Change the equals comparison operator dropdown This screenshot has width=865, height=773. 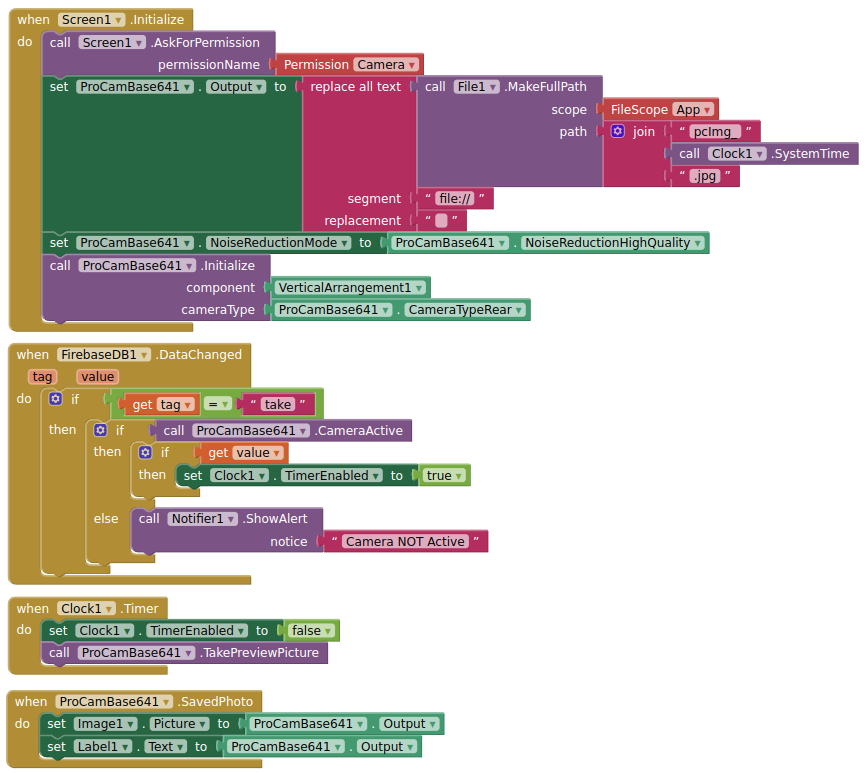pos(218,404)
